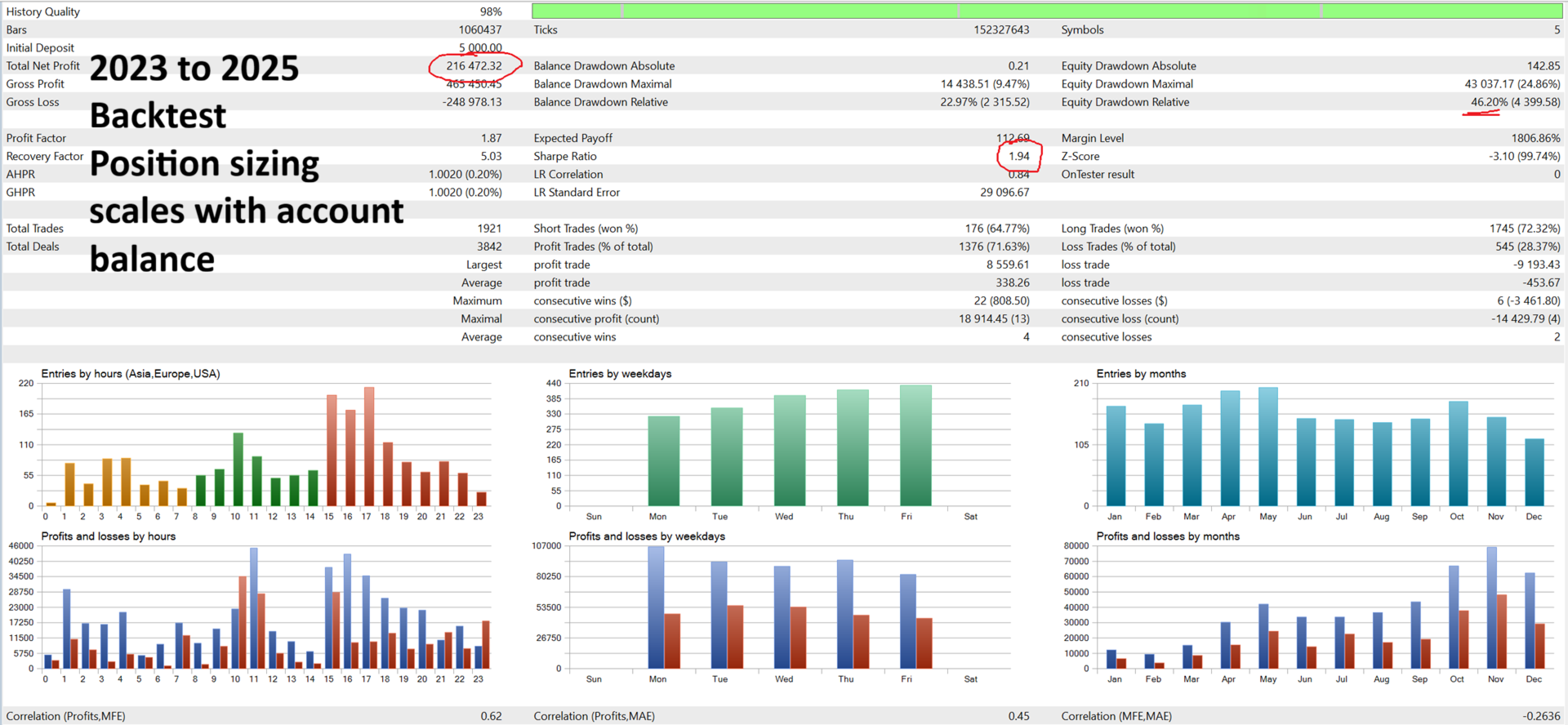Click the Fri bar in Entries by weekdays

coord(915,446)
